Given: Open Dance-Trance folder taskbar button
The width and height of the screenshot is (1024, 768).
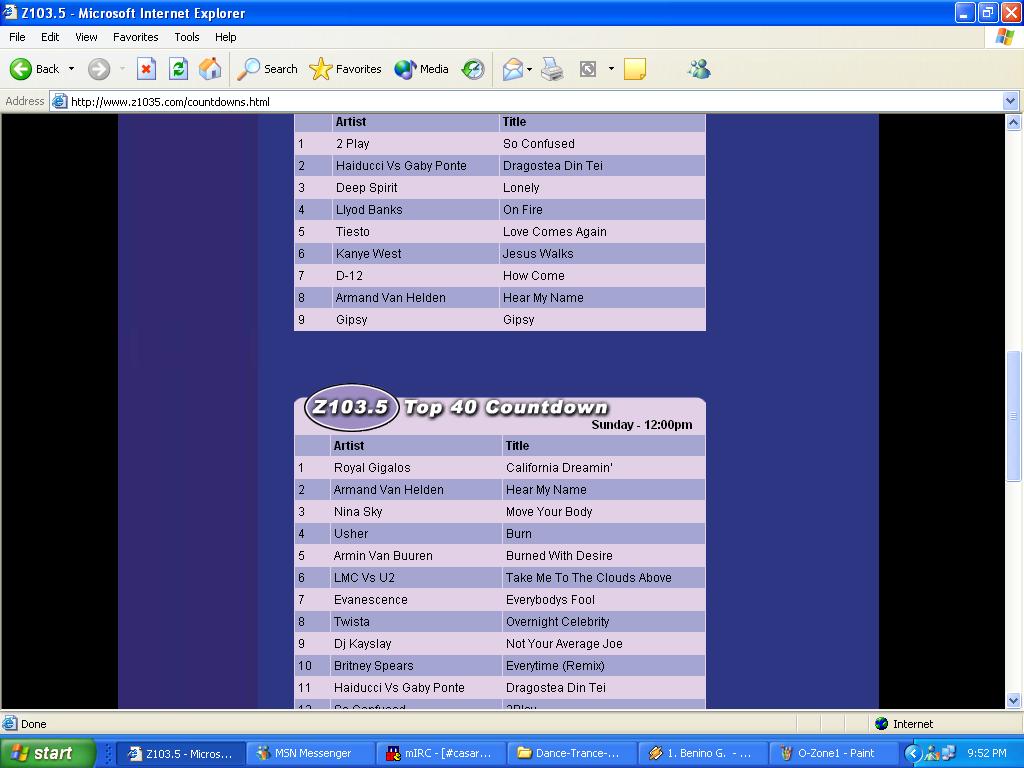Looking at the screenshot, I should [572, 753].
